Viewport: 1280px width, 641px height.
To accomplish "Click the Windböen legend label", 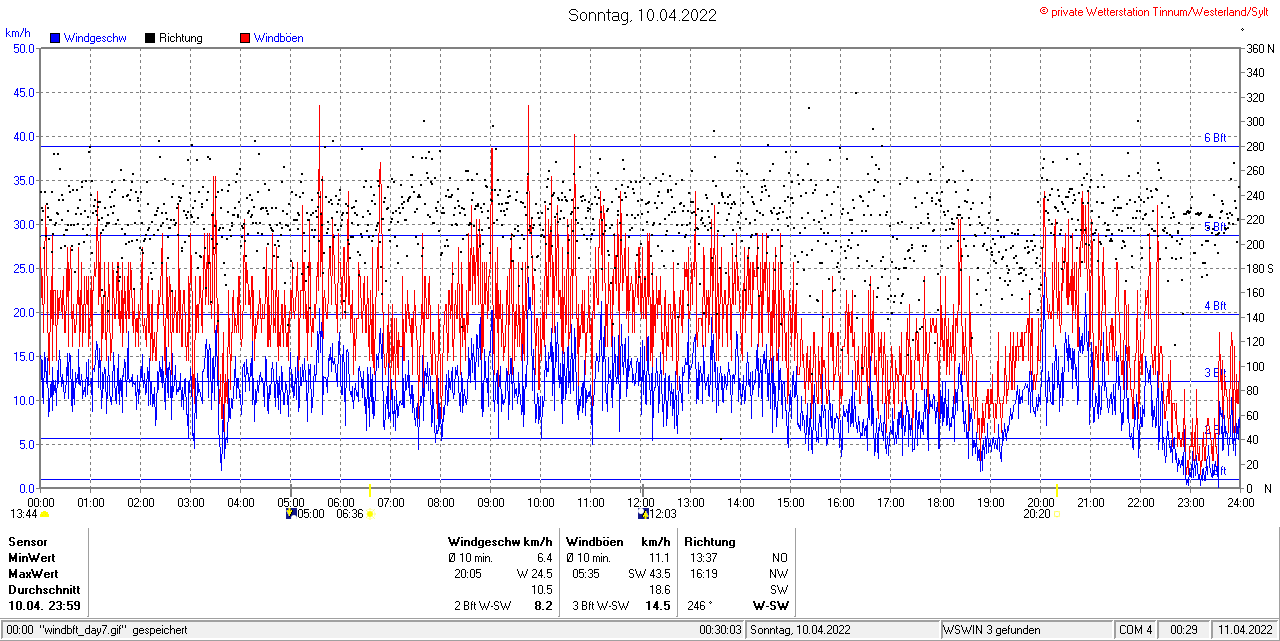I will pos(278,38).
